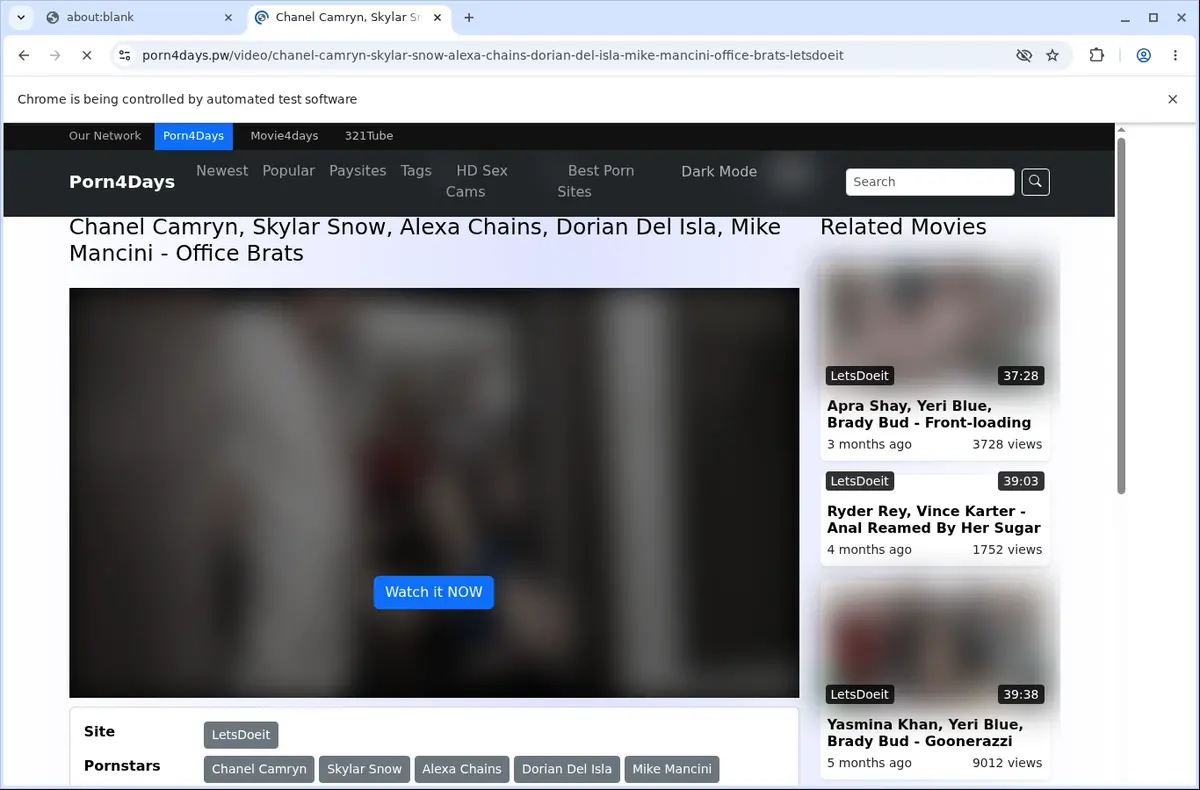This screenshot has height=790, width=1200.
Task: Click the Related Movies heading
Action: (x=903, y=227)
